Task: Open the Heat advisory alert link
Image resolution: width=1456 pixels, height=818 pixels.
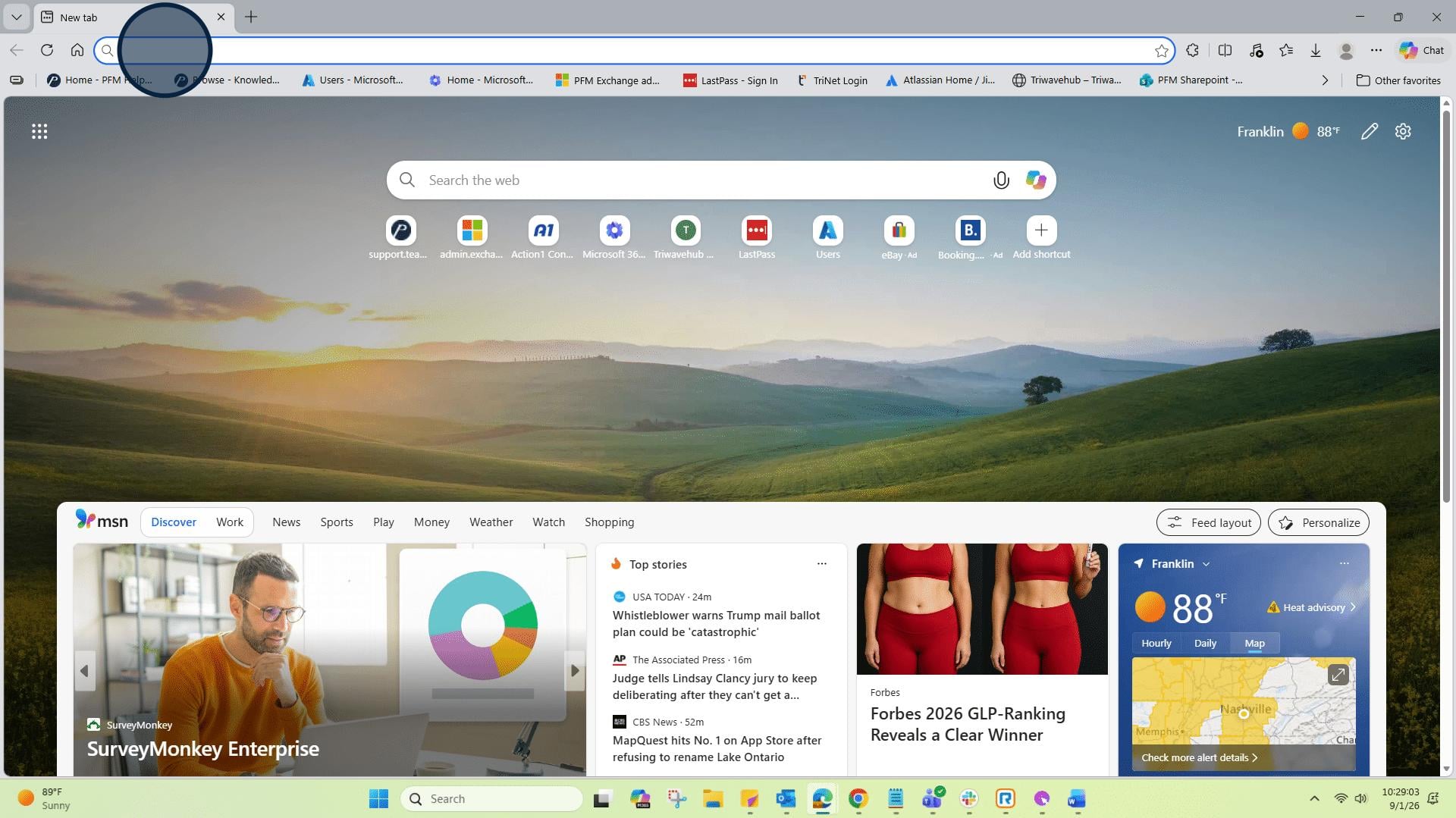Action: [1312, 607]
